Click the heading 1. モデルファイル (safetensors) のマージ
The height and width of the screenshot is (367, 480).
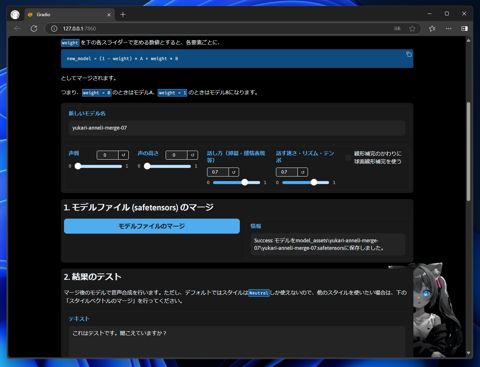138,208
